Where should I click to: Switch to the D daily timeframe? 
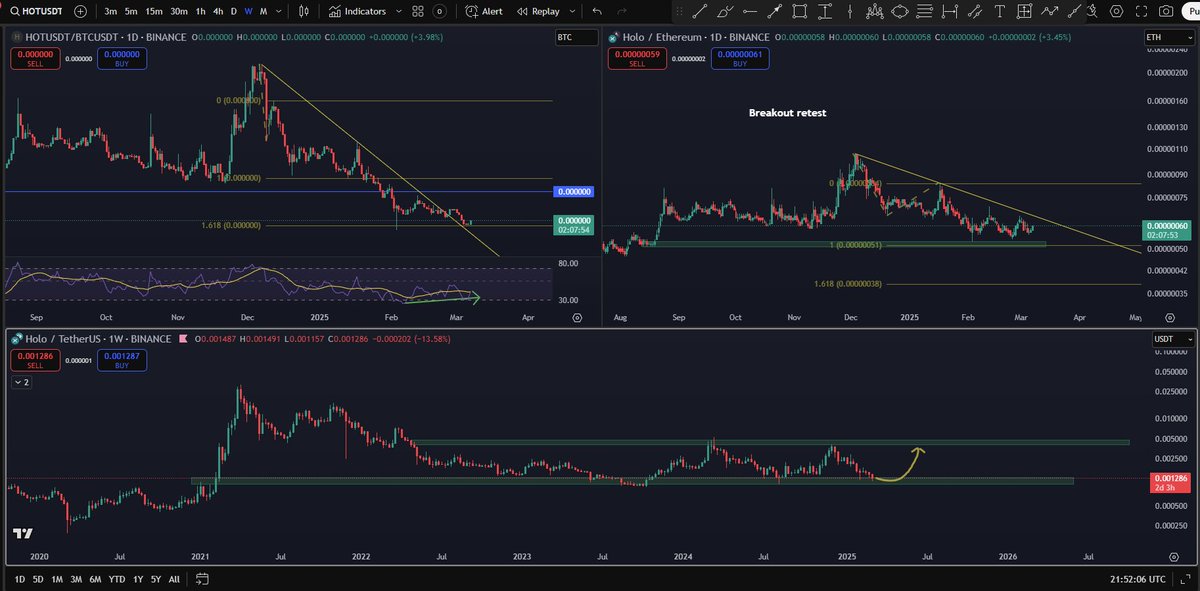click(x=234, y=11)
